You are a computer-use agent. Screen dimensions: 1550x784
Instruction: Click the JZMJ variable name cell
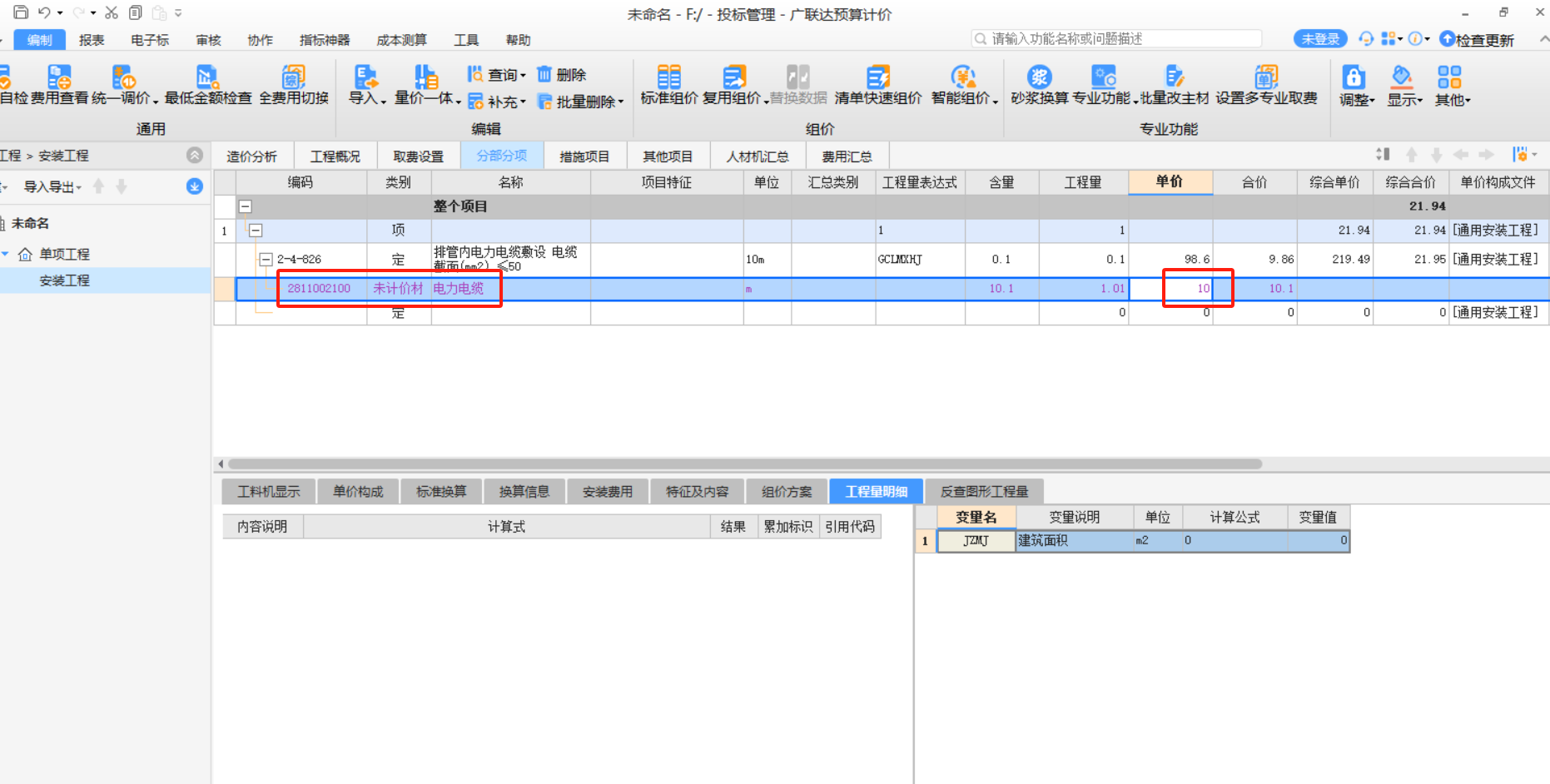click(976, 541)
